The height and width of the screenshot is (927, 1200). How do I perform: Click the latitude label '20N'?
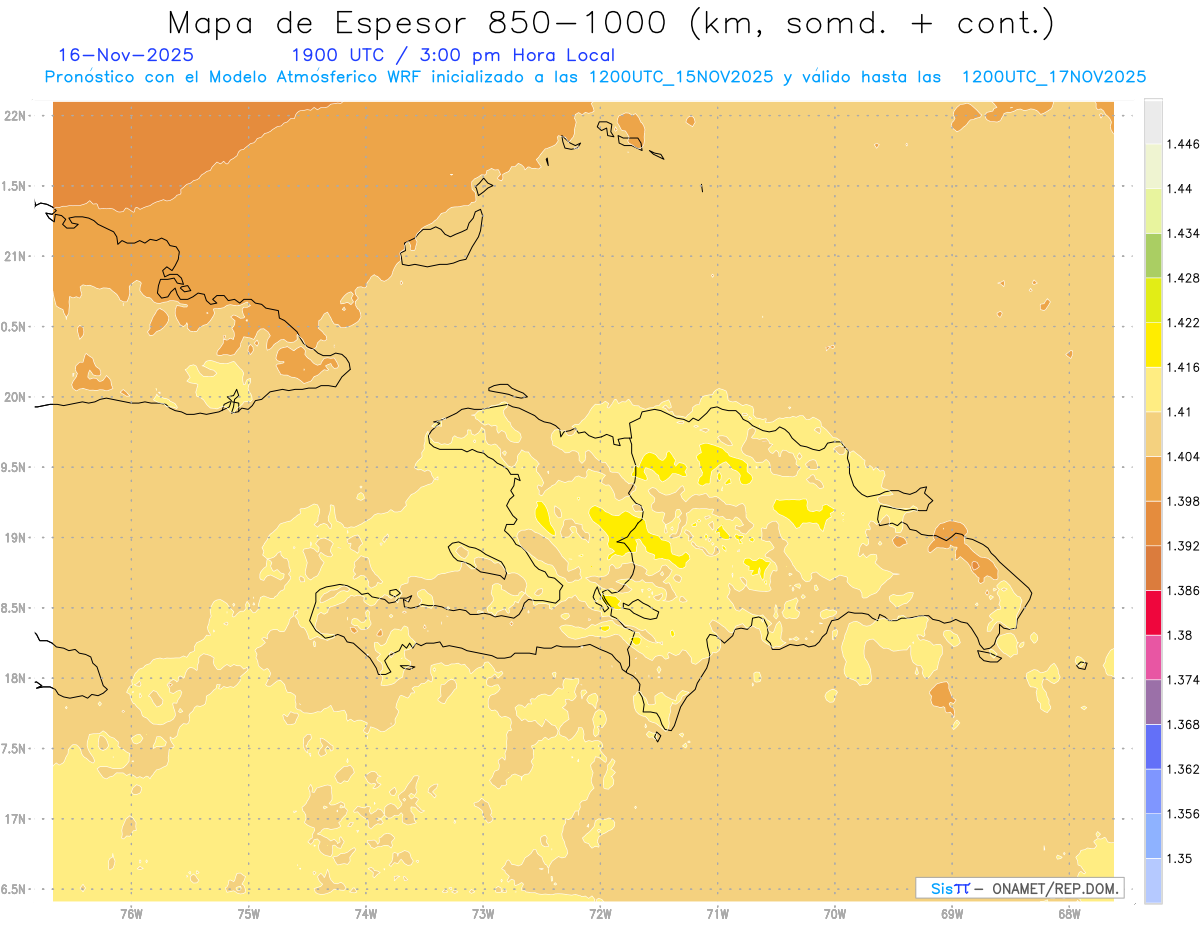pos(17,397)
